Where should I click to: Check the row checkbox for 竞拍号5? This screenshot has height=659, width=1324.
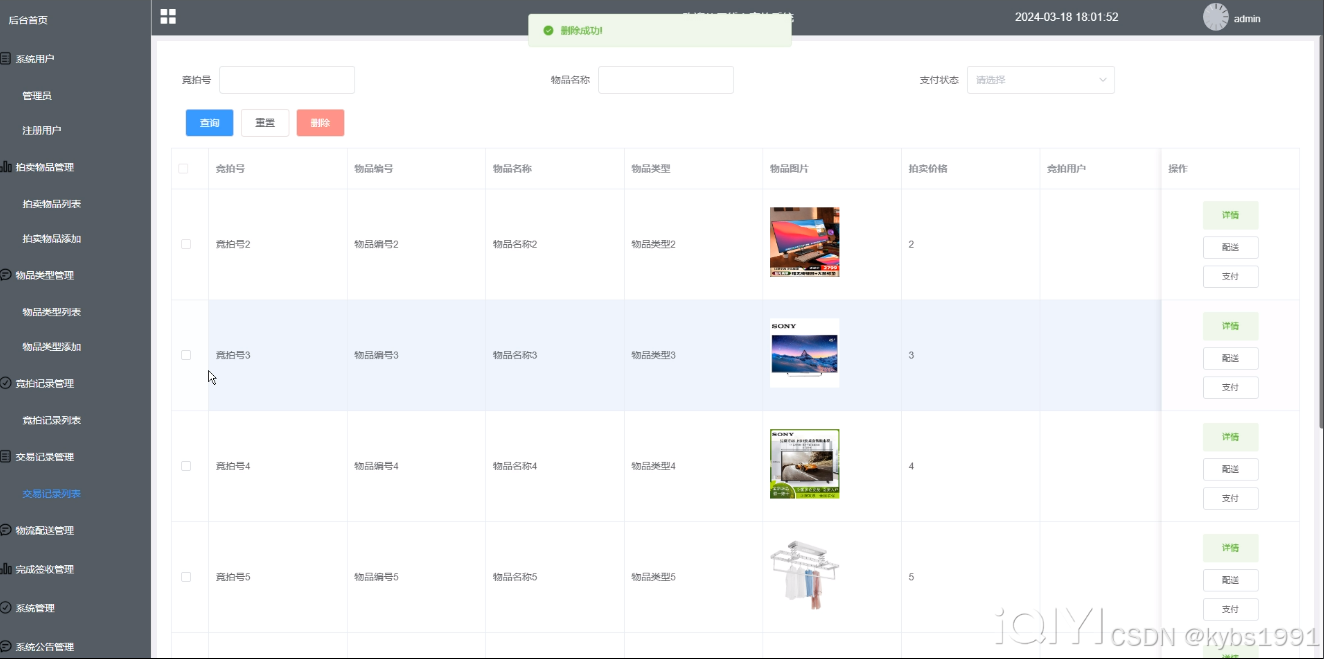[x=185, y=577]
